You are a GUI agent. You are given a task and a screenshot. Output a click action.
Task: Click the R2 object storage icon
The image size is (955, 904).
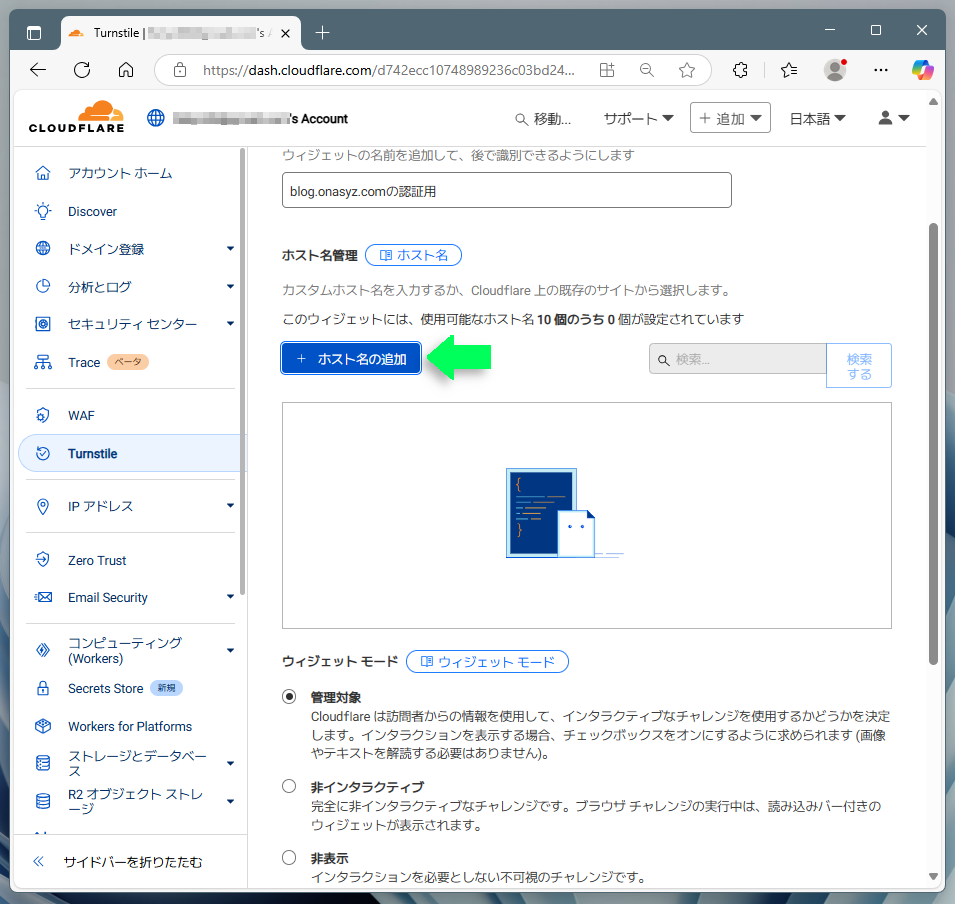[x=43, y=801]
